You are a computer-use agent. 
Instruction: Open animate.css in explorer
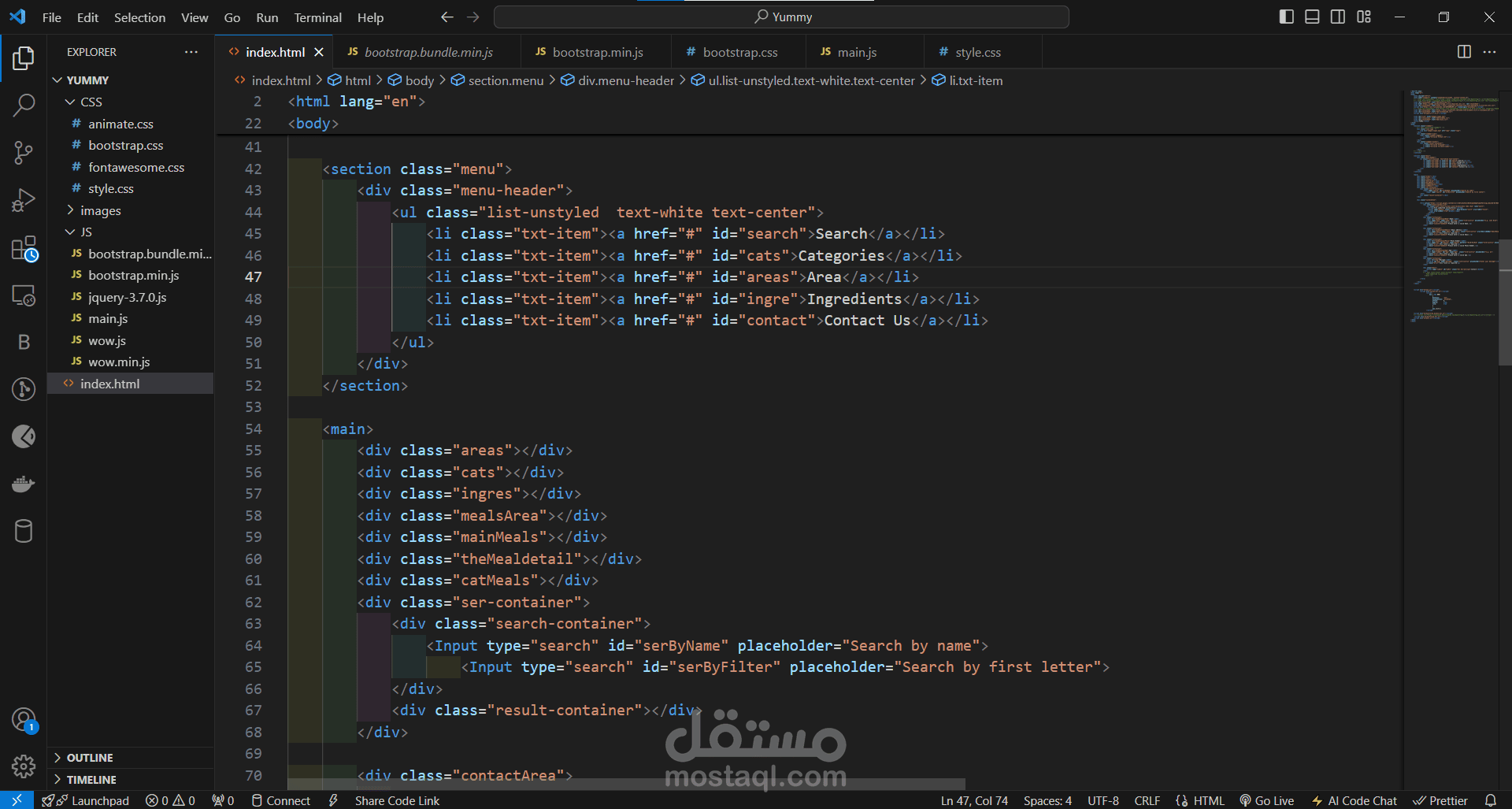(131, 124)
